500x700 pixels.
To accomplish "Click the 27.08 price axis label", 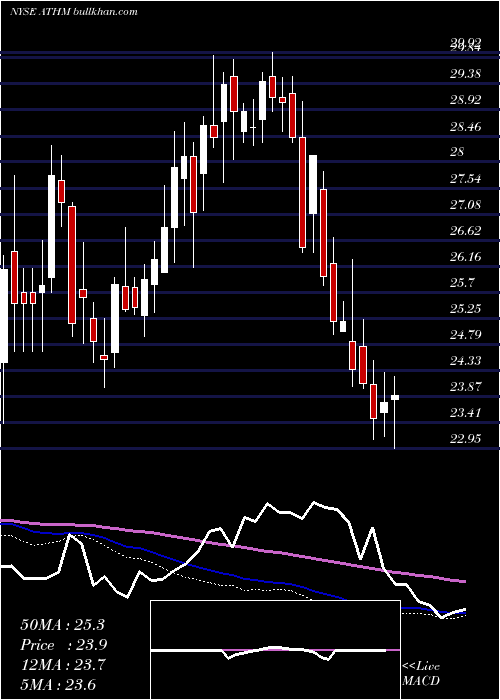I will tap(465, 205).
